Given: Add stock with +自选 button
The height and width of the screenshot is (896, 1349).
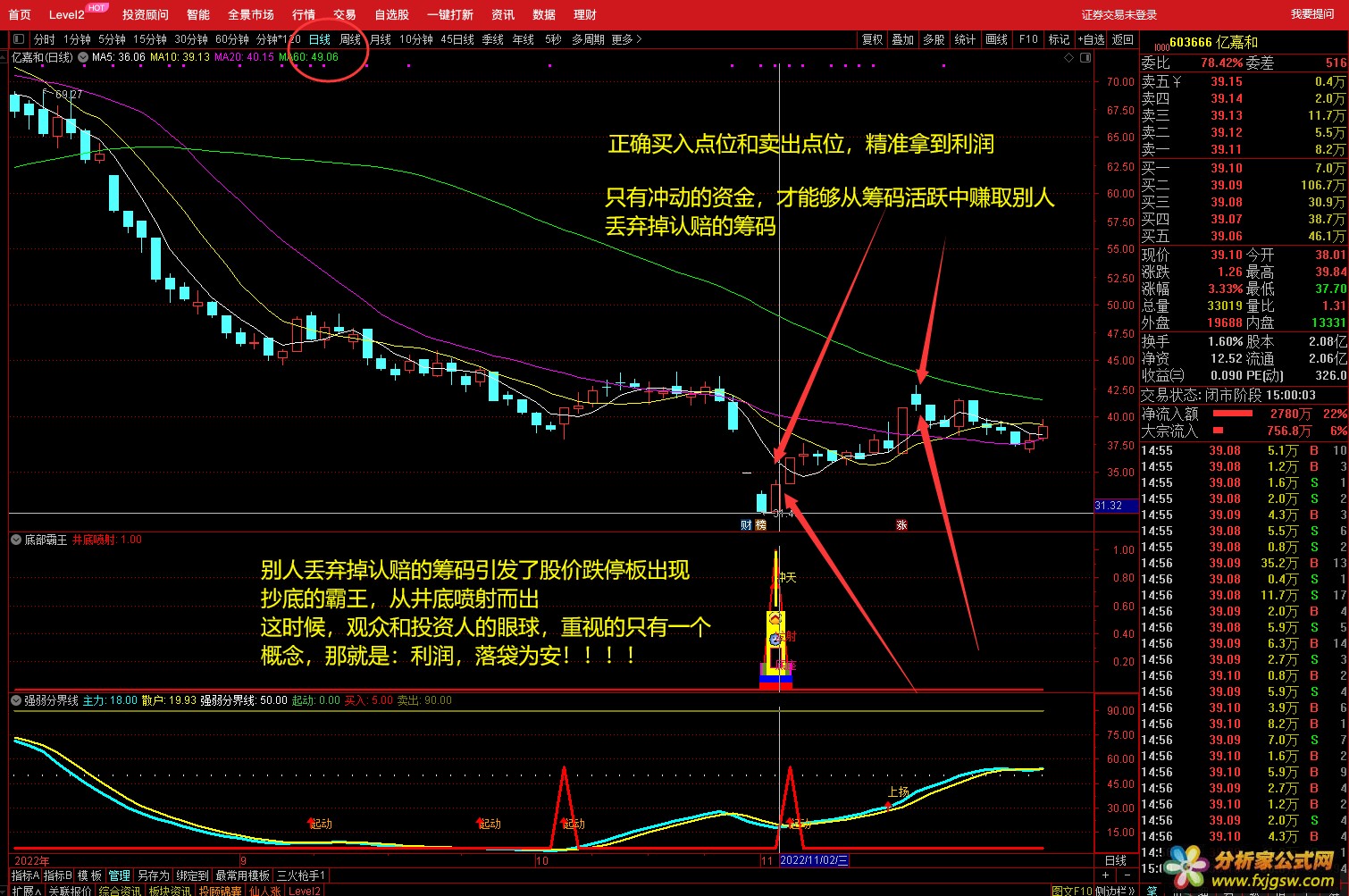Looking at the screenshot, I should (1091, 39).
